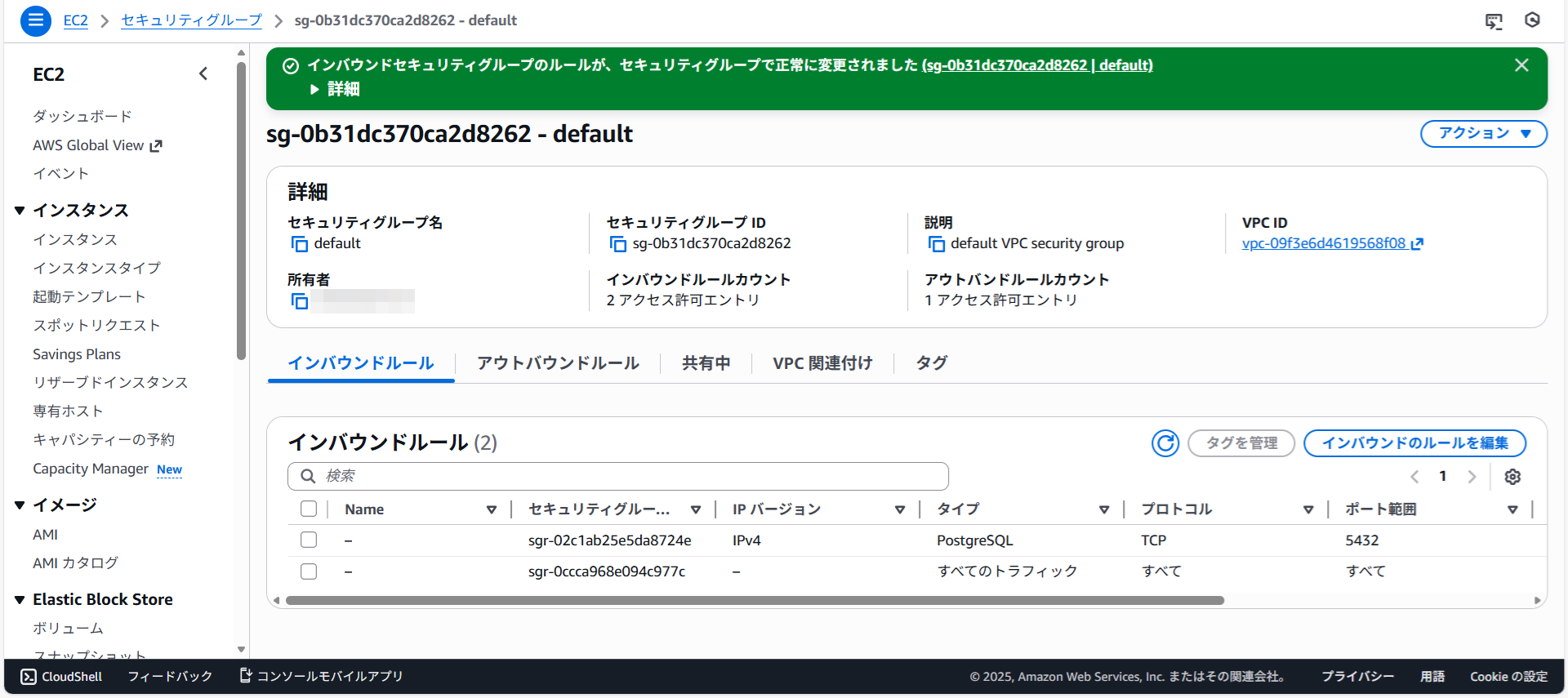
Task: Switch to the アウトバウンドルール tab
Action: tap(558, 363)
